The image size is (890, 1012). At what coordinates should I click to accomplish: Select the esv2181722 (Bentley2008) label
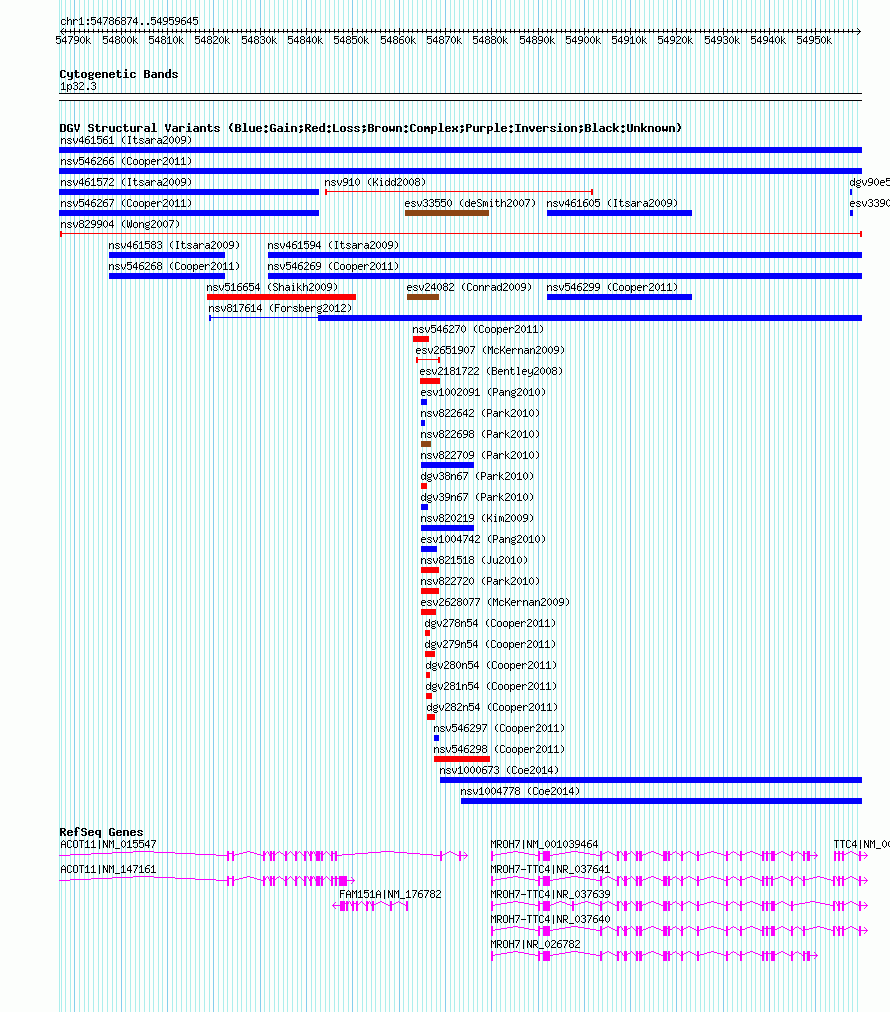coord(491,371)
